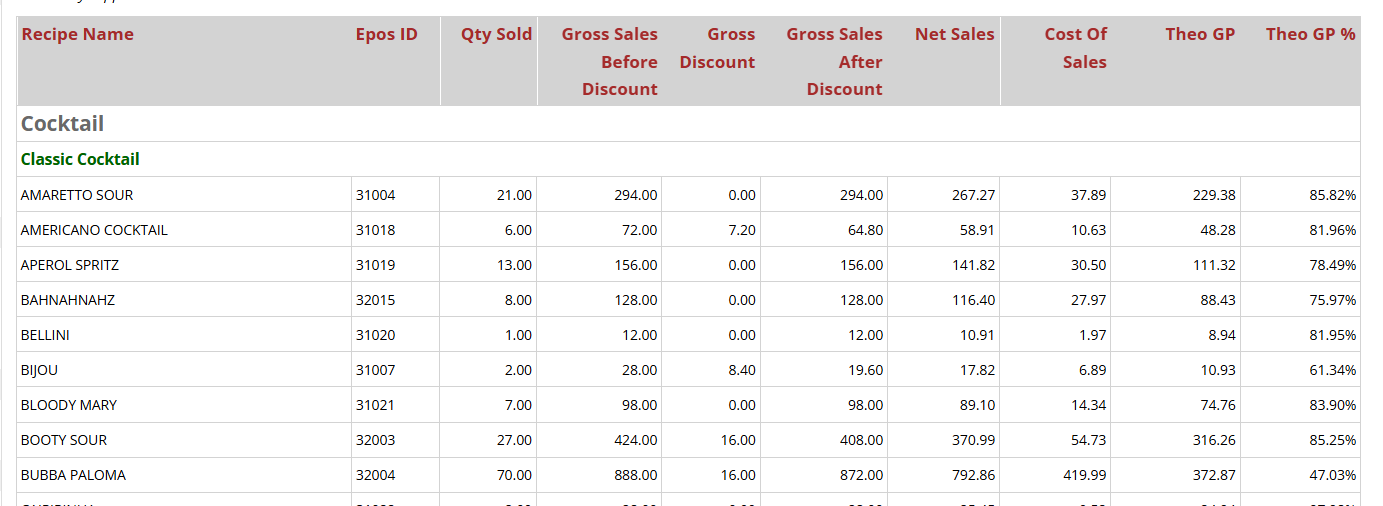Click the 47.03% Theo GP value
The width and height of the screenshot is (1383, 506).
[x=1332, y=475]
